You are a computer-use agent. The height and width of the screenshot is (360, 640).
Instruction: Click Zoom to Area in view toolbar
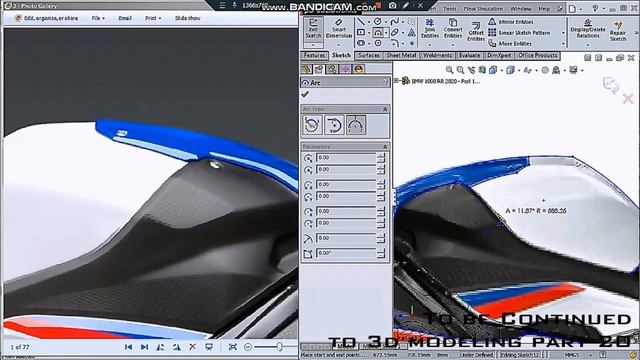[460, 70]
